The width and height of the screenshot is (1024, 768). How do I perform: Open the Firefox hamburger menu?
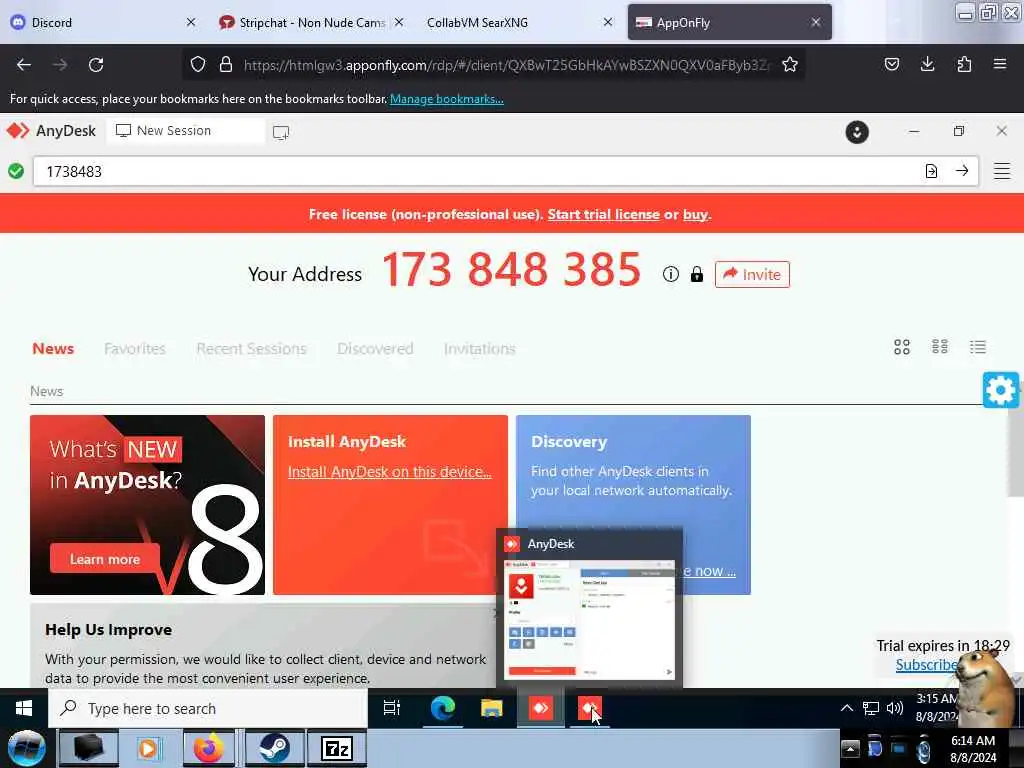pos(1000,65)
